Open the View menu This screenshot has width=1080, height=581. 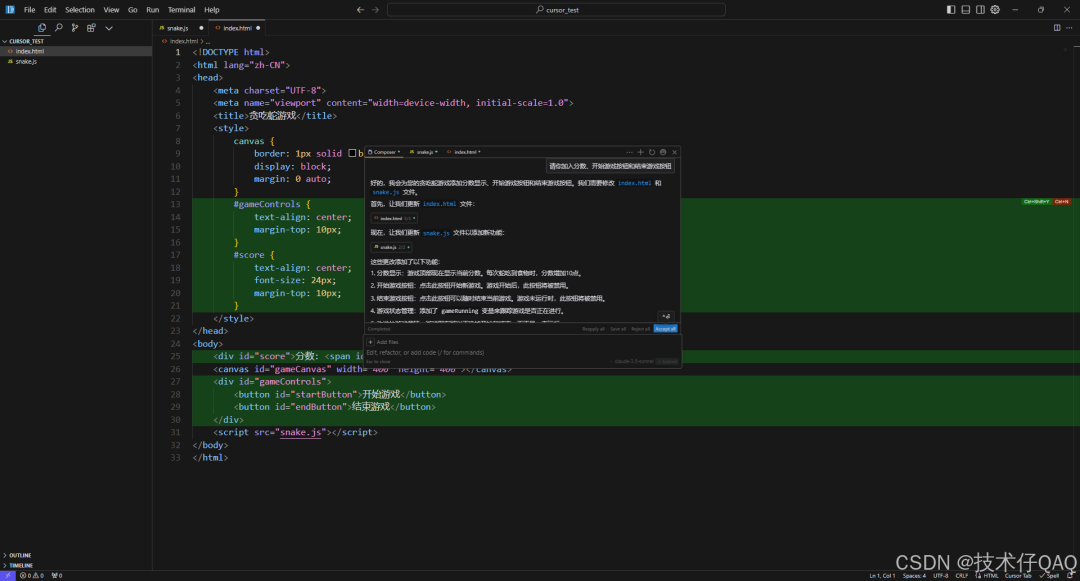click(112, 10)
